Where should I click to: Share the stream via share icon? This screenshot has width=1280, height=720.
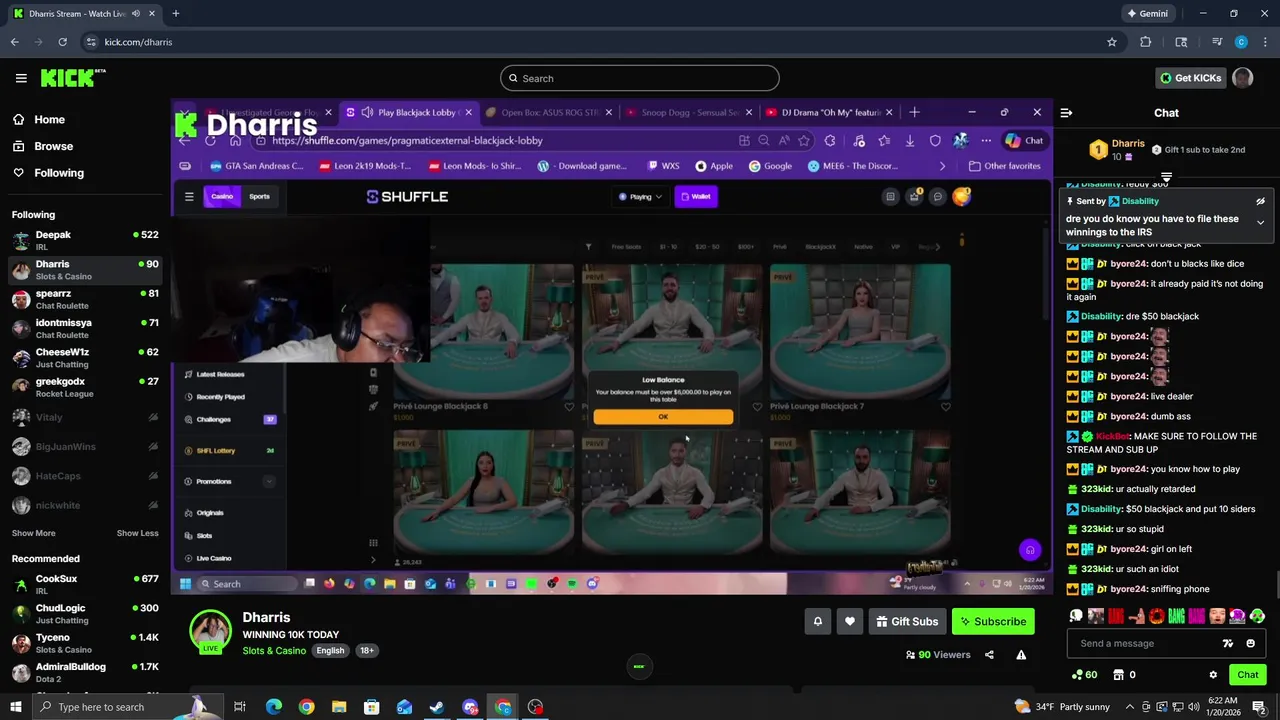989,655
